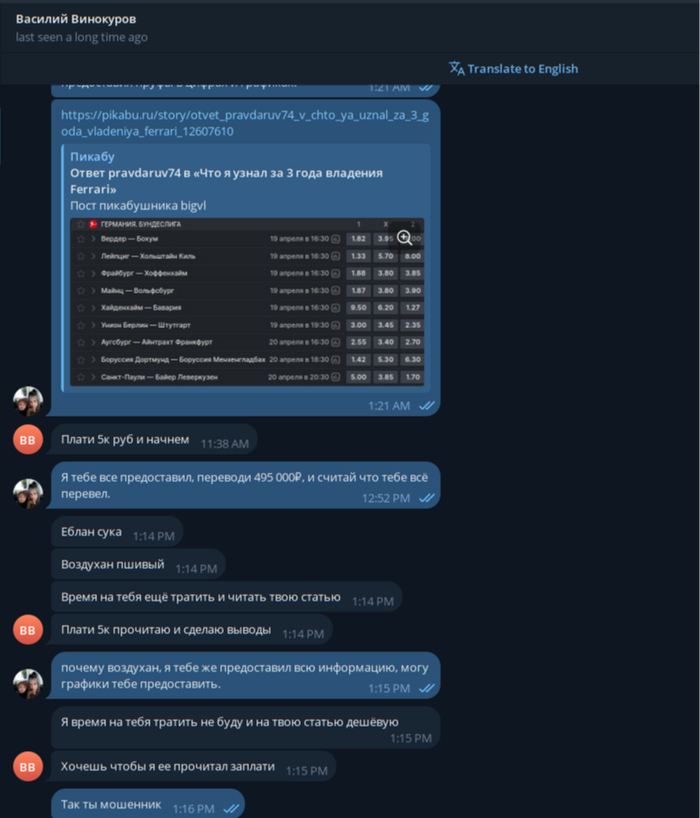Image resolution: width=700 pixels, height=818 pixels.
Task: Click the star icon next to Вердер — Бохум
Action: (81, 239)
